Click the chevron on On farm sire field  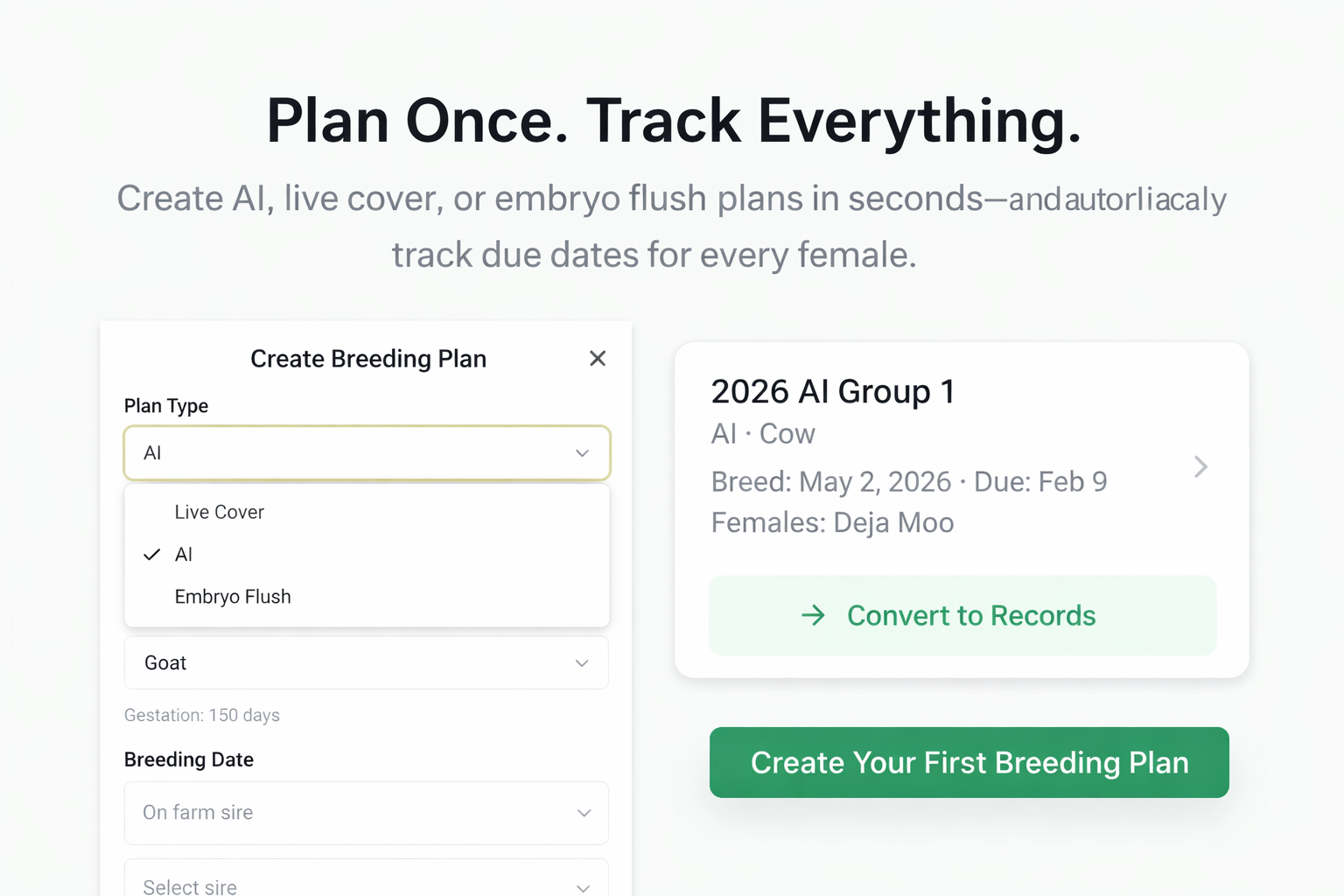pos(584,813)
